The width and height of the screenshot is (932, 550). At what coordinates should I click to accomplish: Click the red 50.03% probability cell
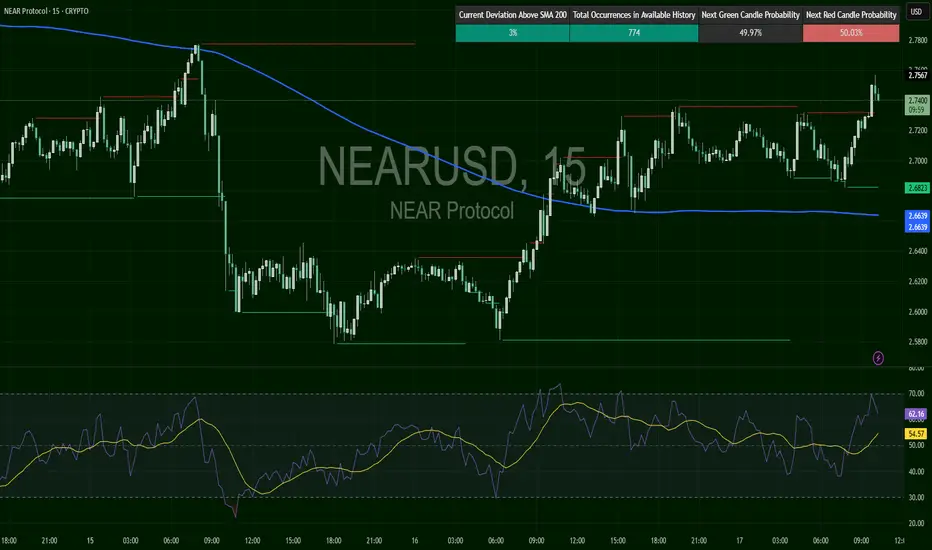[x=851, y=33]
